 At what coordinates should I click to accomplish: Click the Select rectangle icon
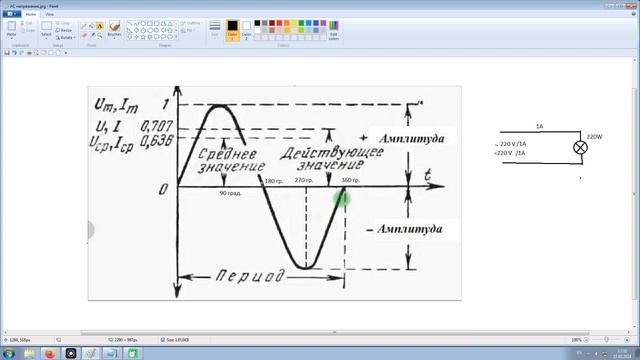click(x=46, y=26)
